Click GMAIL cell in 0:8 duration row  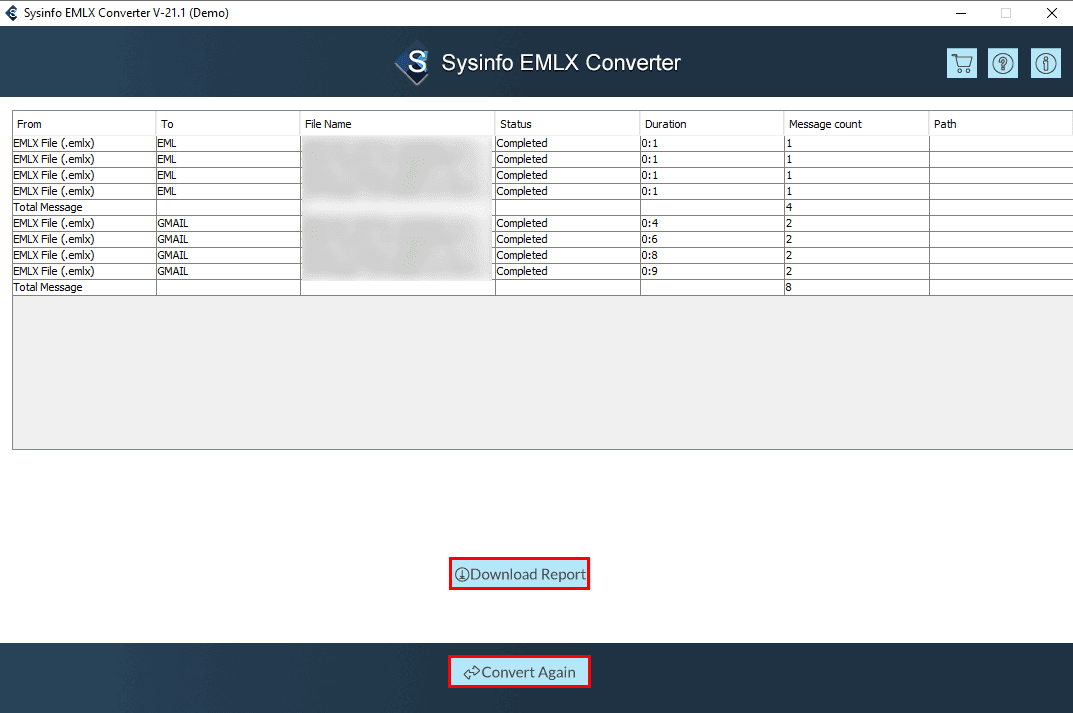coord(228,255)
